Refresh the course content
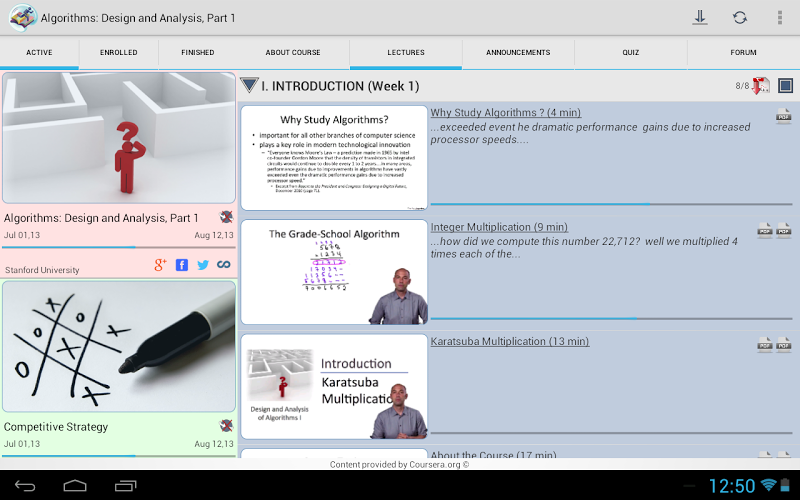This screenshot has width=800, height=500. [x=740, y=17]
